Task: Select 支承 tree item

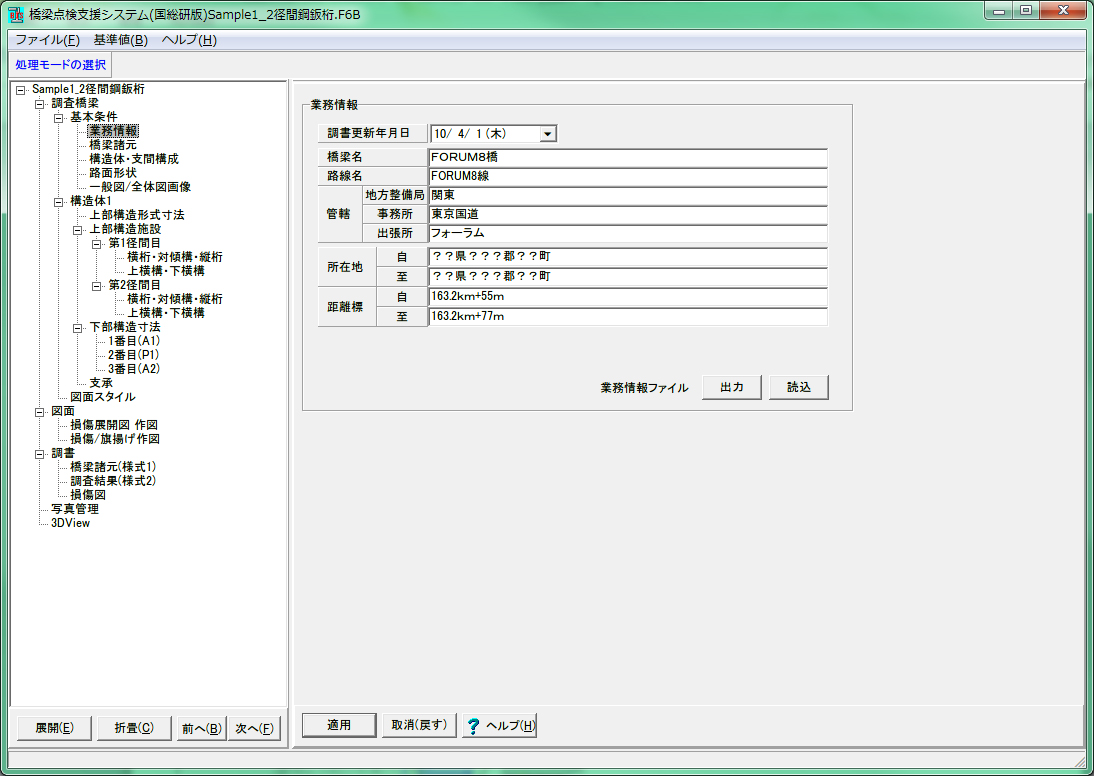Action: pos(101,382)
